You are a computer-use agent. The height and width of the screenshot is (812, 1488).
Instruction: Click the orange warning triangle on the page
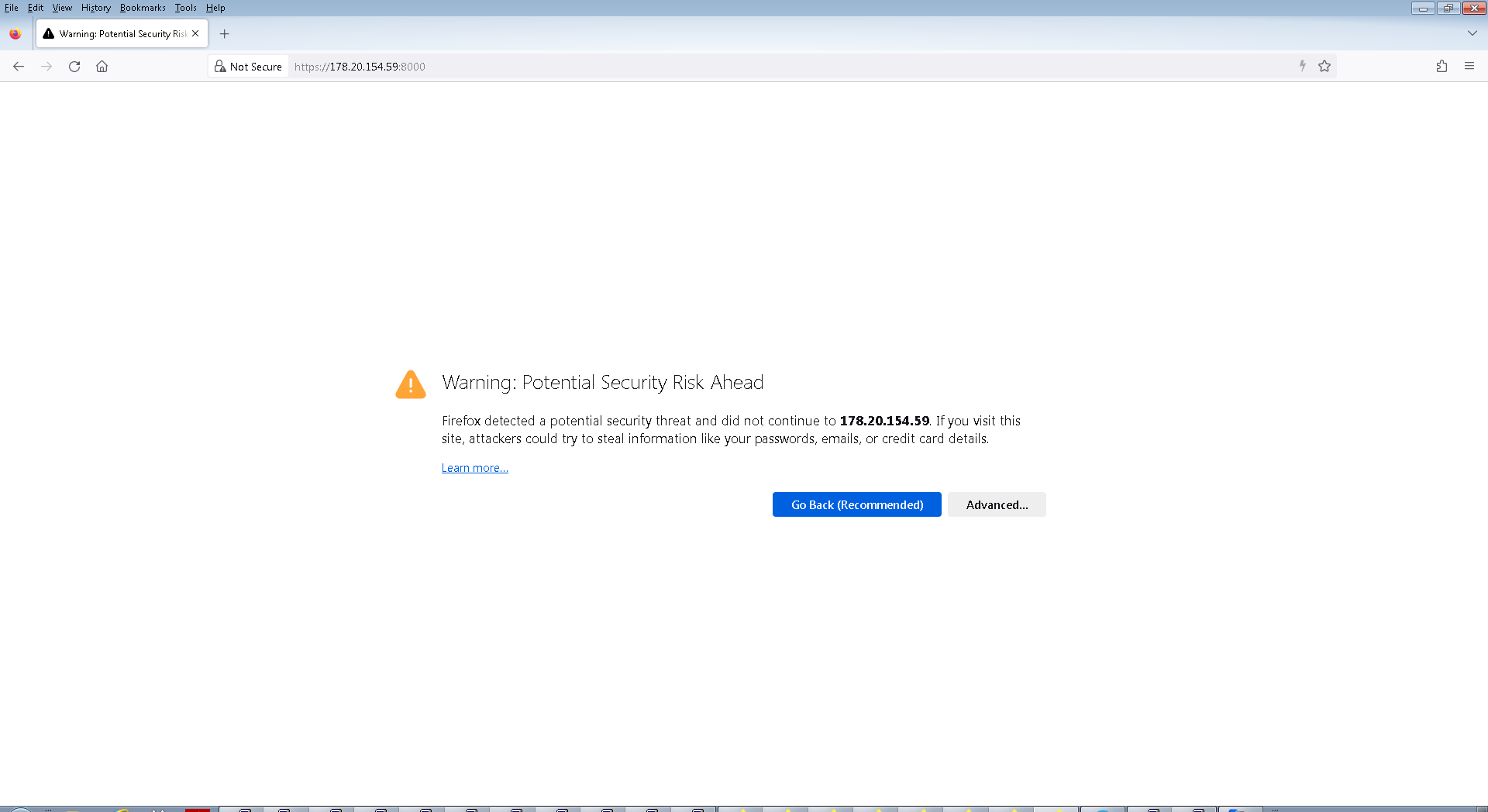[410, 384]
